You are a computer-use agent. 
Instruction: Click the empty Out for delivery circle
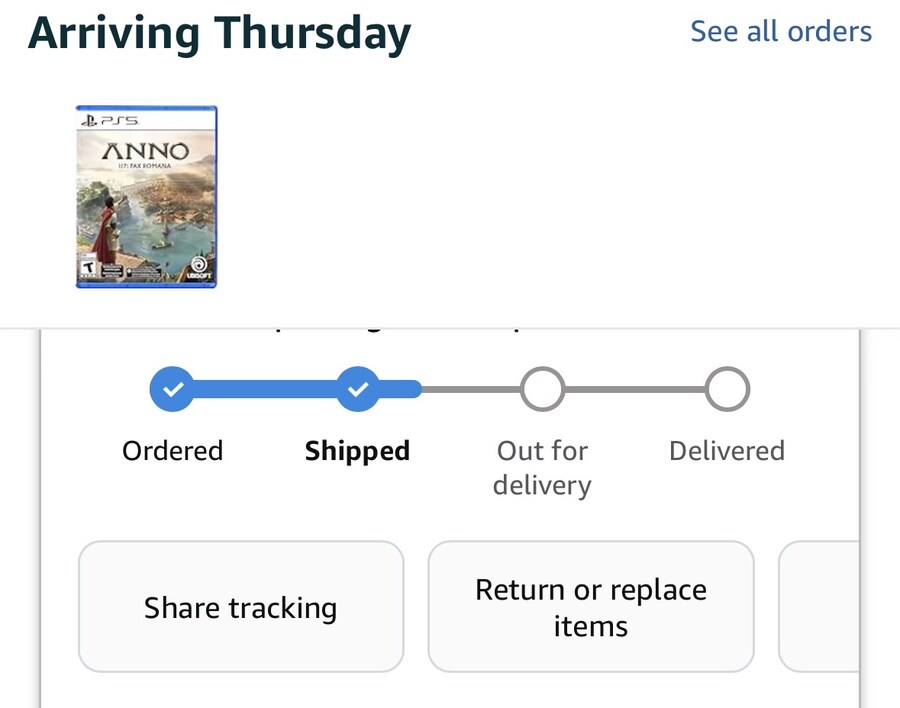point(542,389)
